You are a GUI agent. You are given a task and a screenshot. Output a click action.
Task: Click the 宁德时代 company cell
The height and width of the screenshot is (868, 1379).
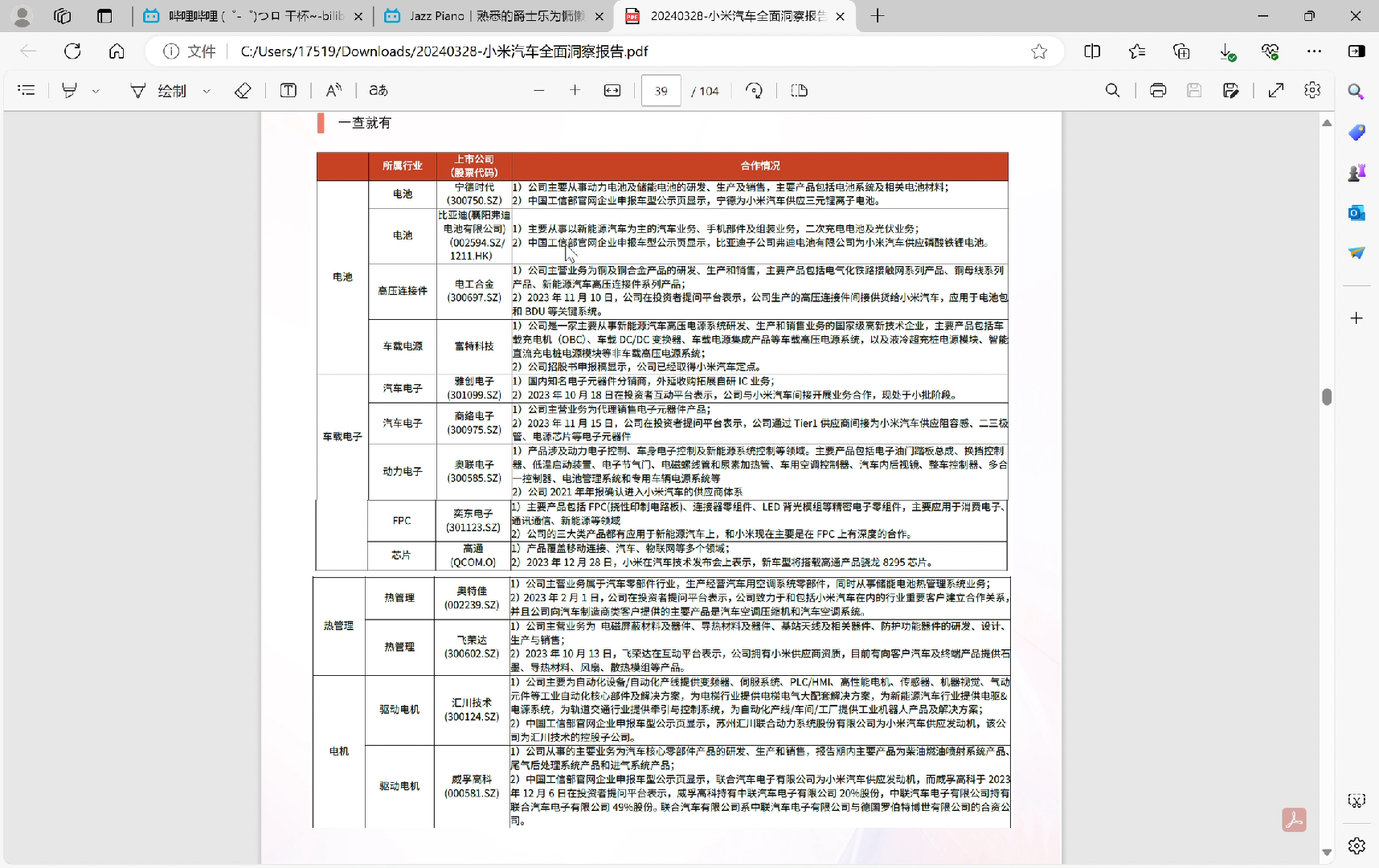[474, 194]
